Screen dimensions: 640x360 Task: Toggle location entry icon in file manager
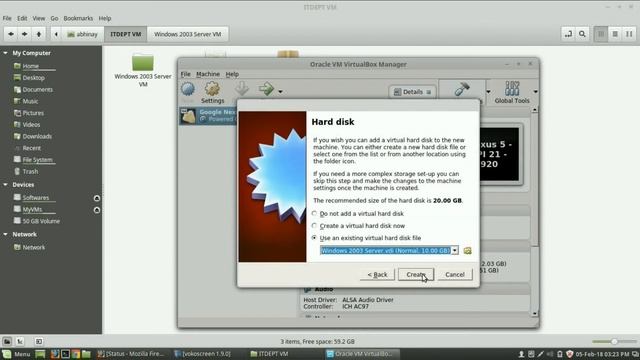click(568, 34)
